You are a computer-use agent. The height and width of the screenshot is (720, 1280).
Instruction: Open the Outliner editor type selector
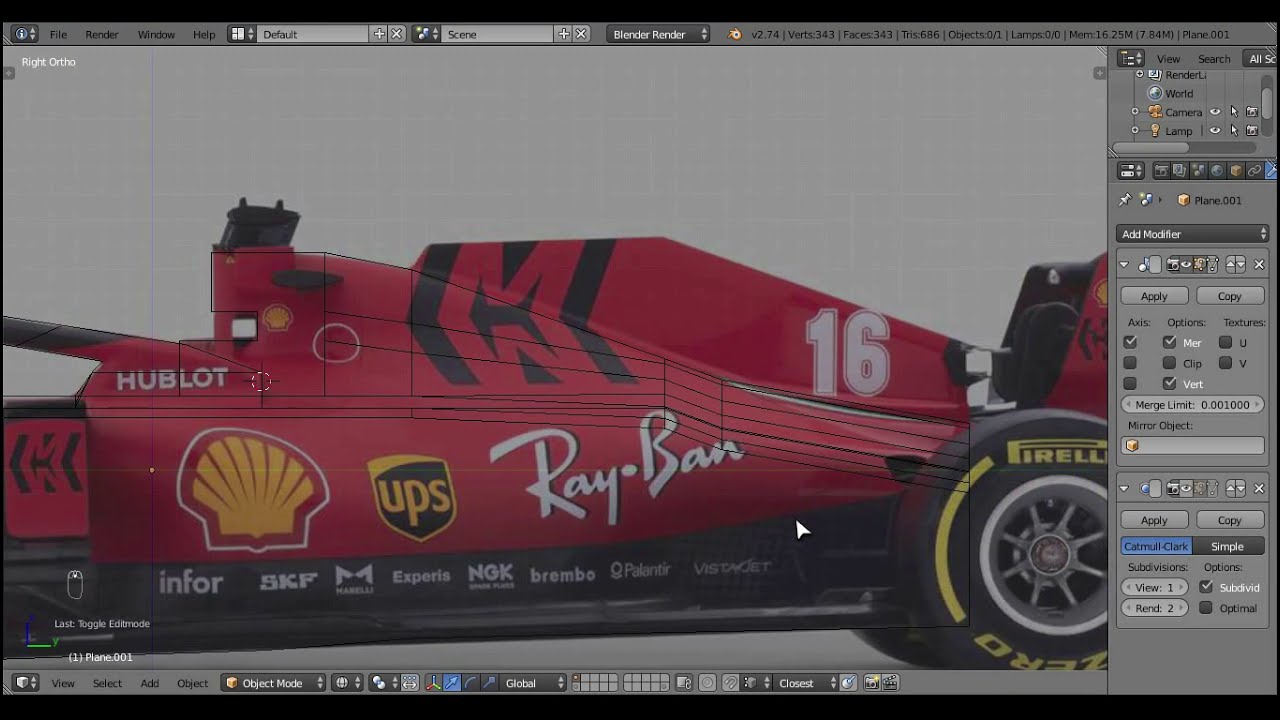pos(1131,59)
